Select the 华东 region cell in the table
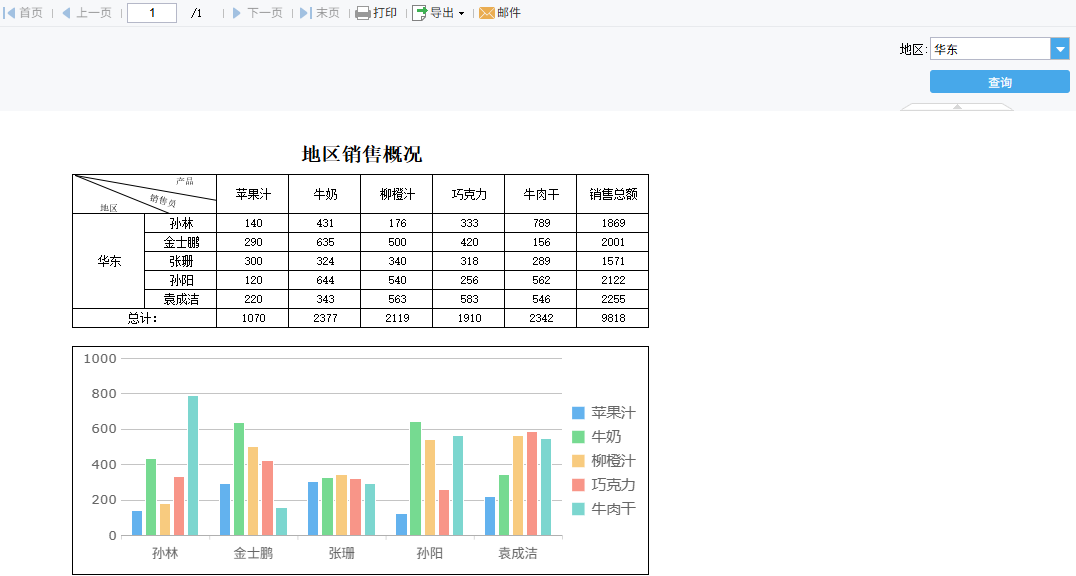1076x576 pixels. (x=106, y=261)
